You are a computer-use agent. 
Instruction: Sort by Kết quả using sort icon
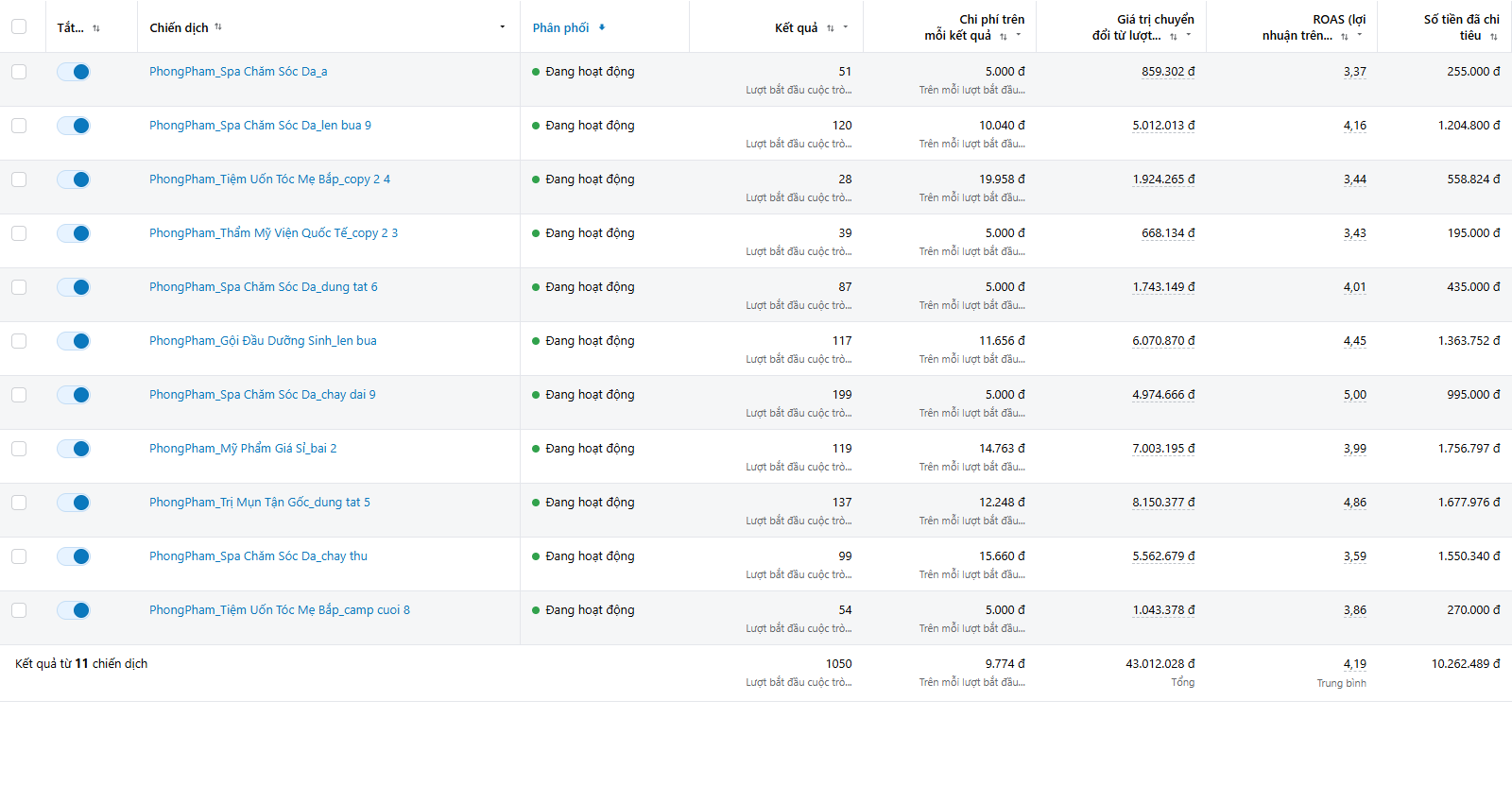click(831, 28)
